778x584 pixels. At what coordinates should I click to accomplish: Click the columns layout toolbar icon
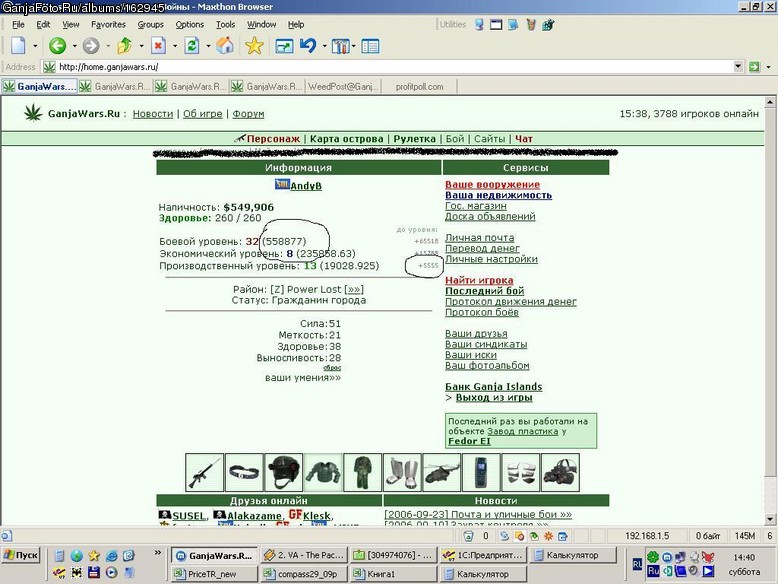click(340, 47)
